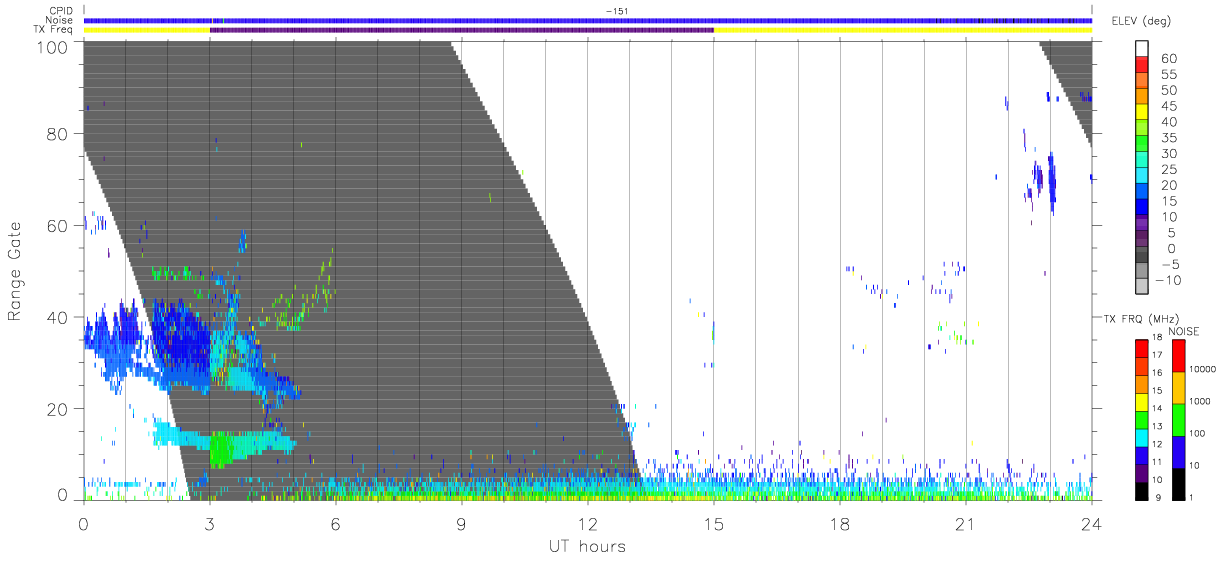Click the Range Gate axis label
Image resolution: width=1228 pixels, height=567 pixels.
(x=15, y=271)
